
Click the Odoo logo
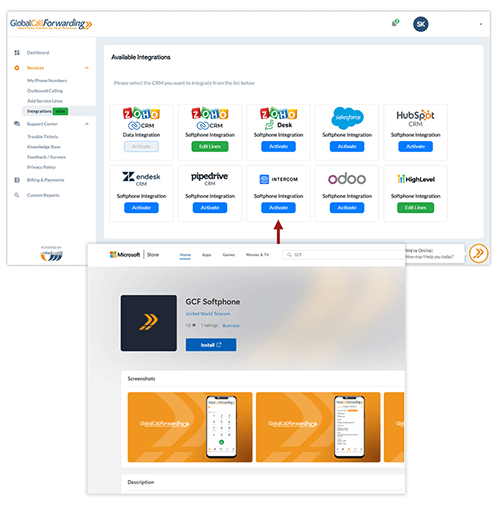tap(347, 179)
